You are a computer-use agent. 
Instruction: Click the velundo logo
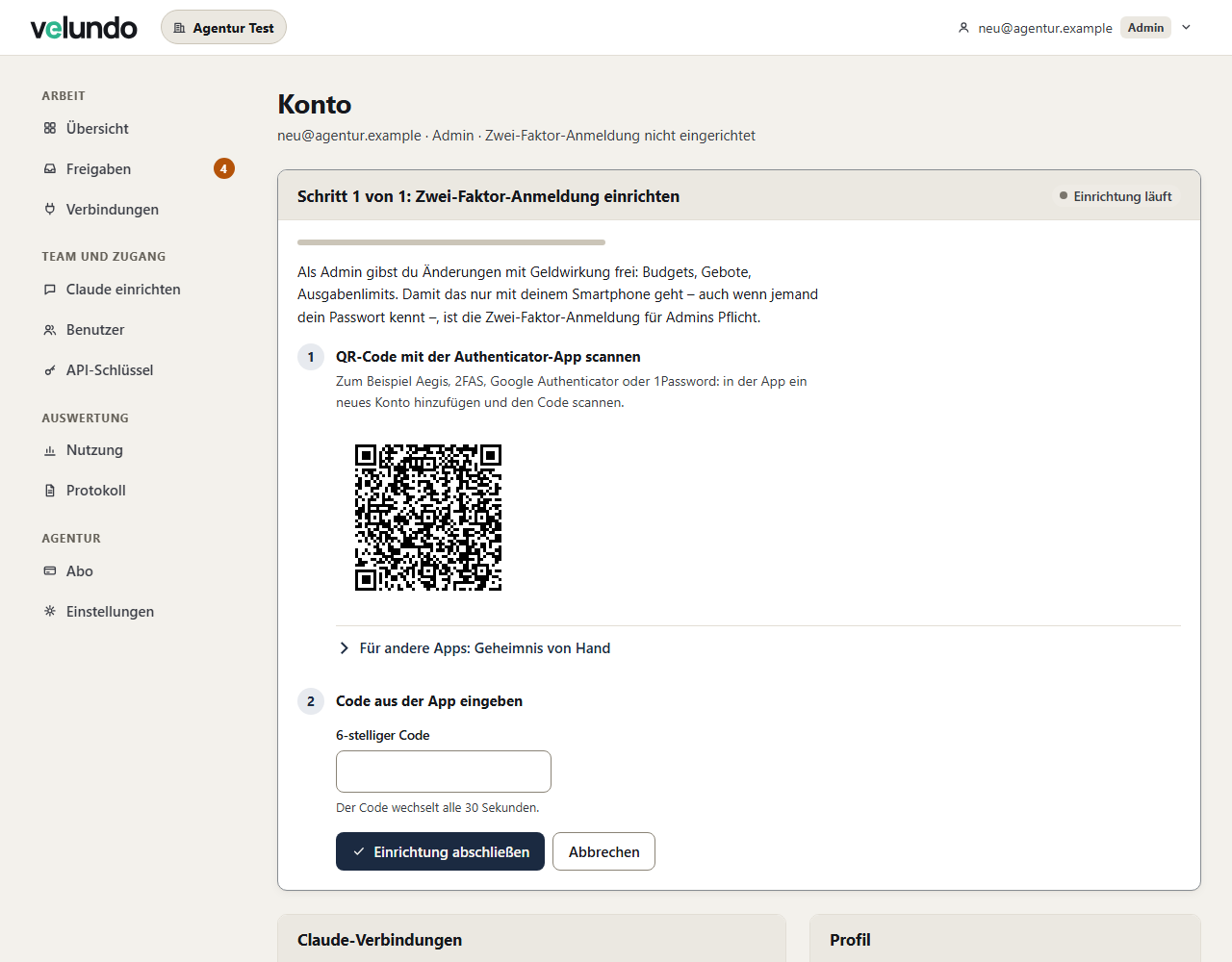pos(84,28)
